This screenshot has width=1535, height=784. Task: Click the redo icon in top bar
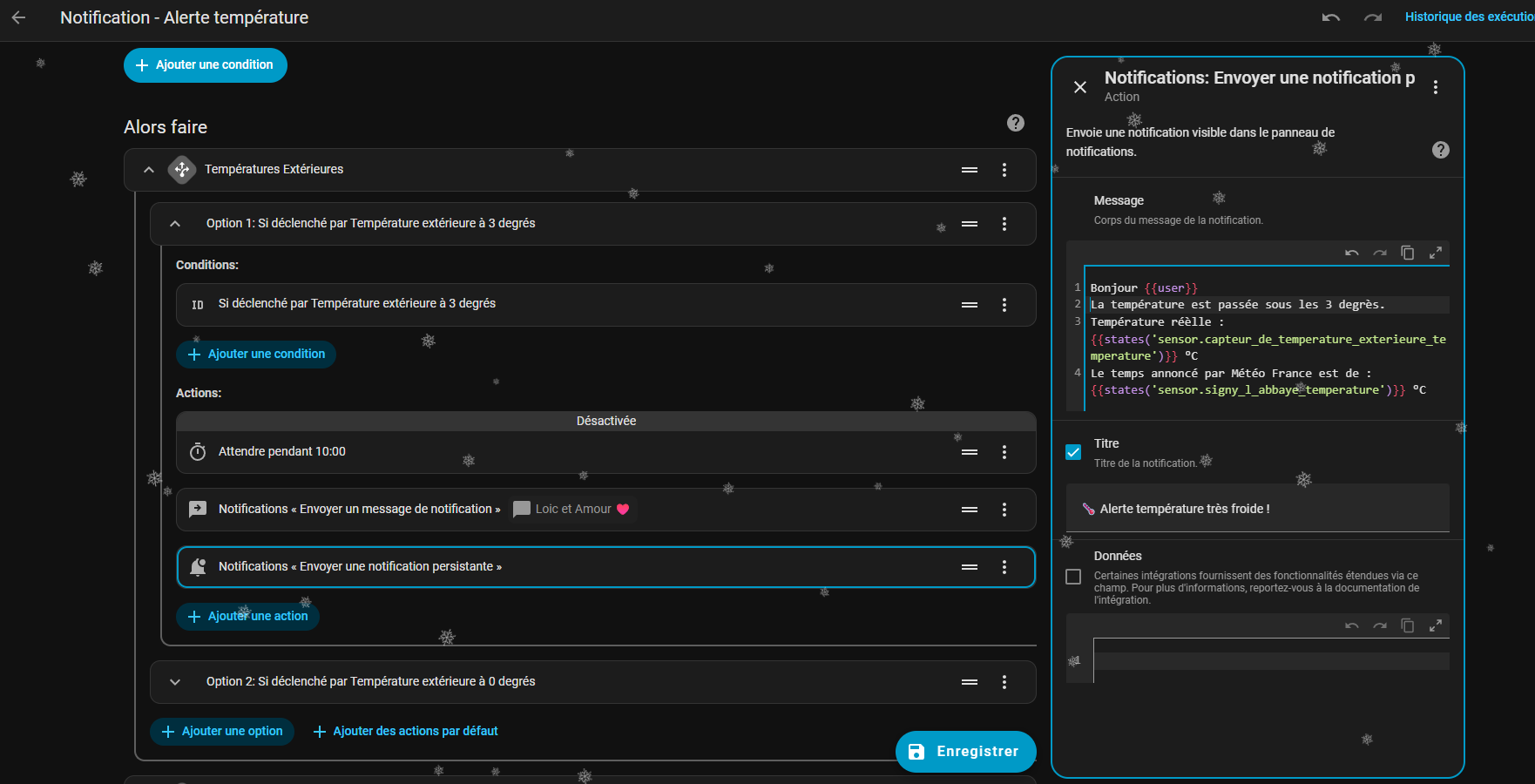click(x=1373, y=17)
